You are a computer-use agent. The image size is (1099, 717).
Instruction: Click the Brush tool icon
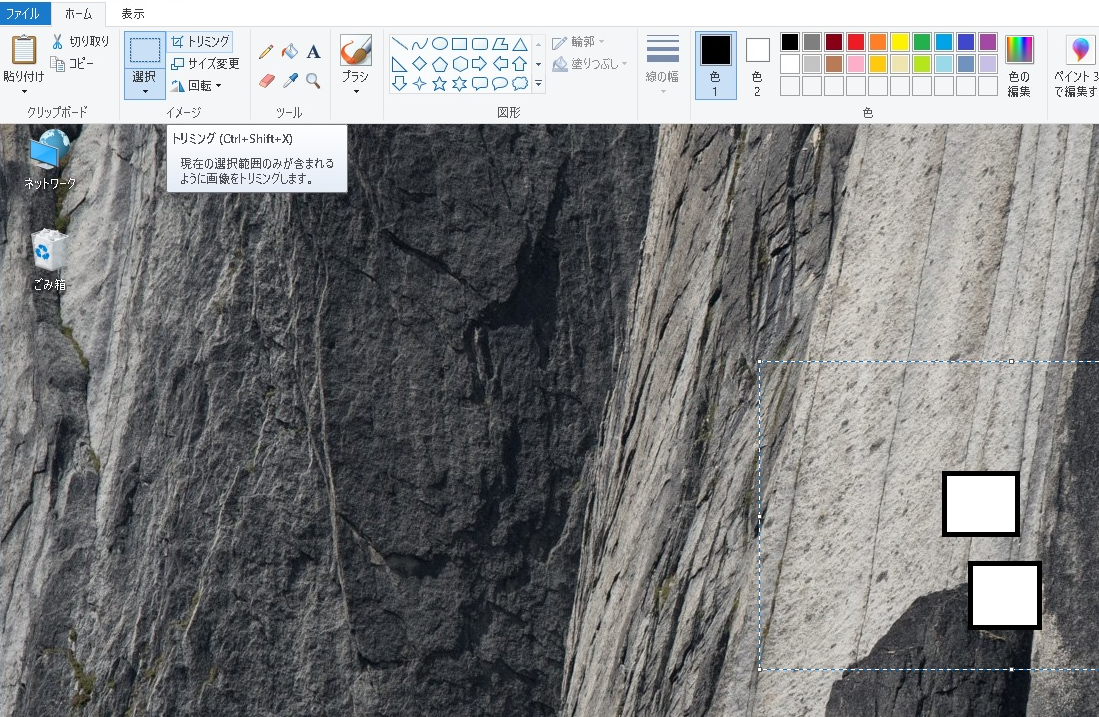[355, 51]
